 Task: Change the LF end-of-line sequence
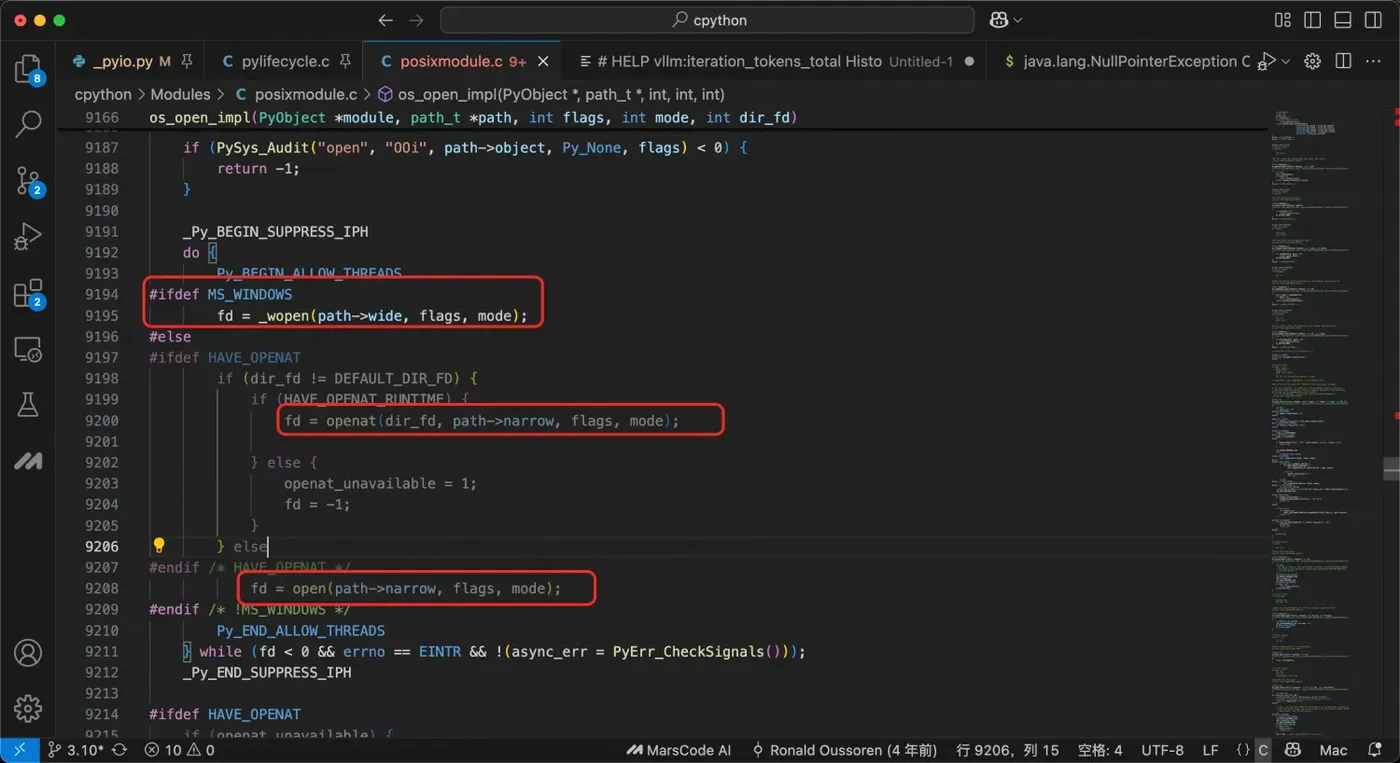point(1210,750)
